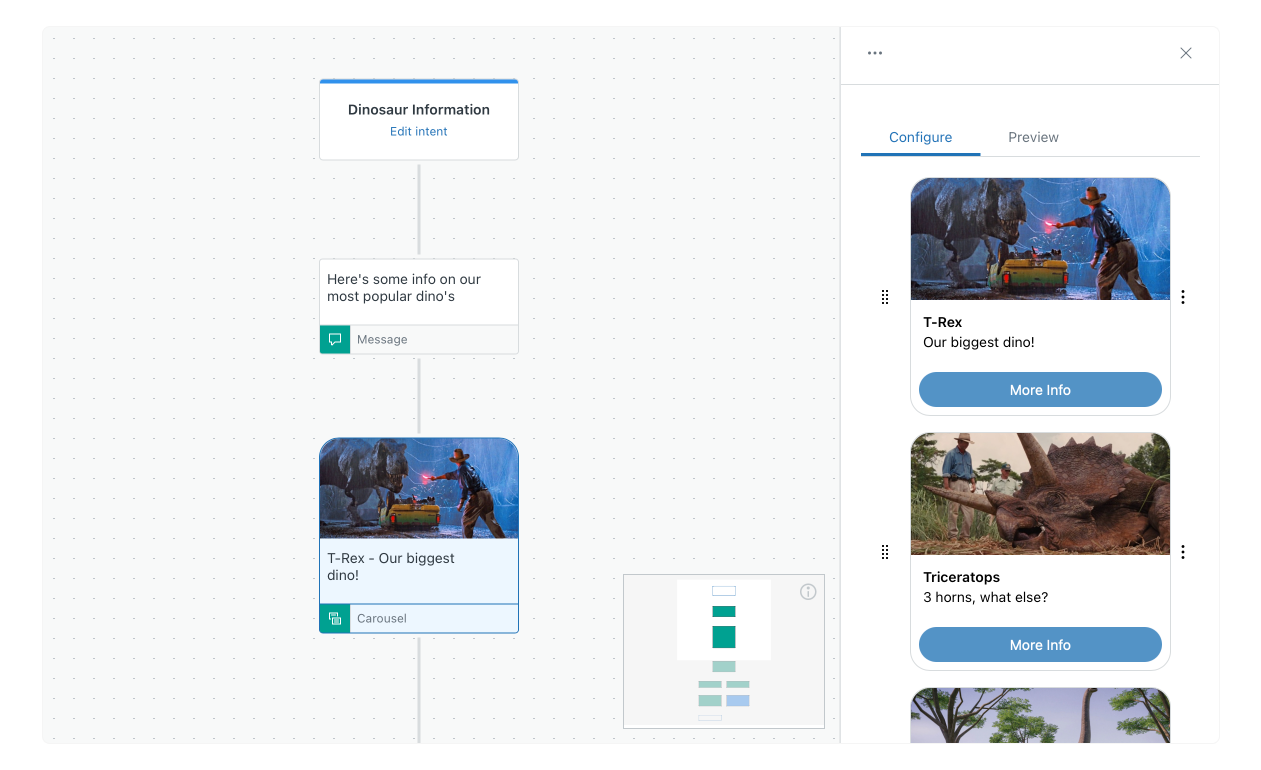1261x770 pixels.
Task: Select the Dinosaur Information intent node
Action: click(x=419, y=120)
